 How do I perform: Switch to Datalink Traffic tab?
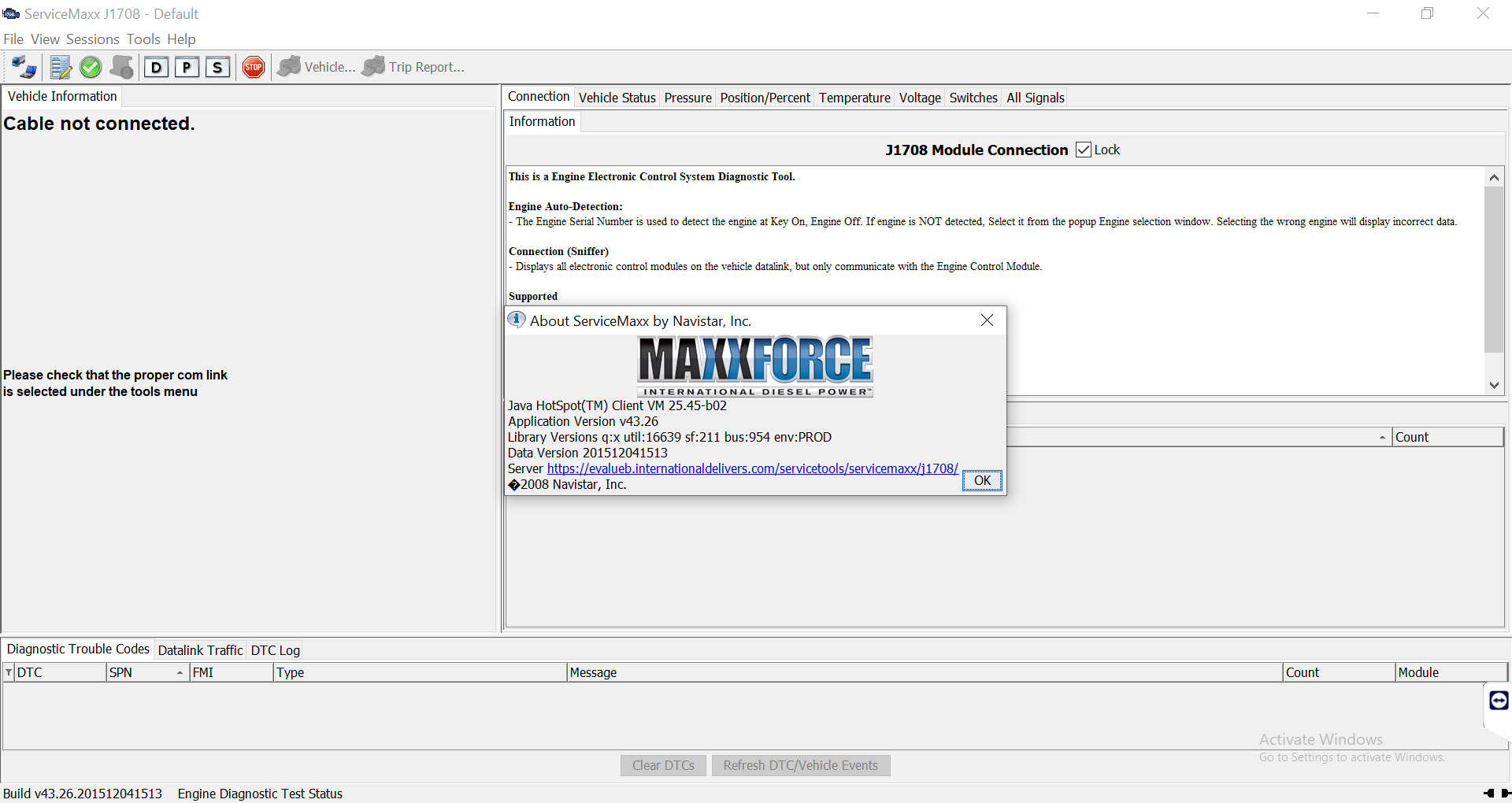click(200, 650)
